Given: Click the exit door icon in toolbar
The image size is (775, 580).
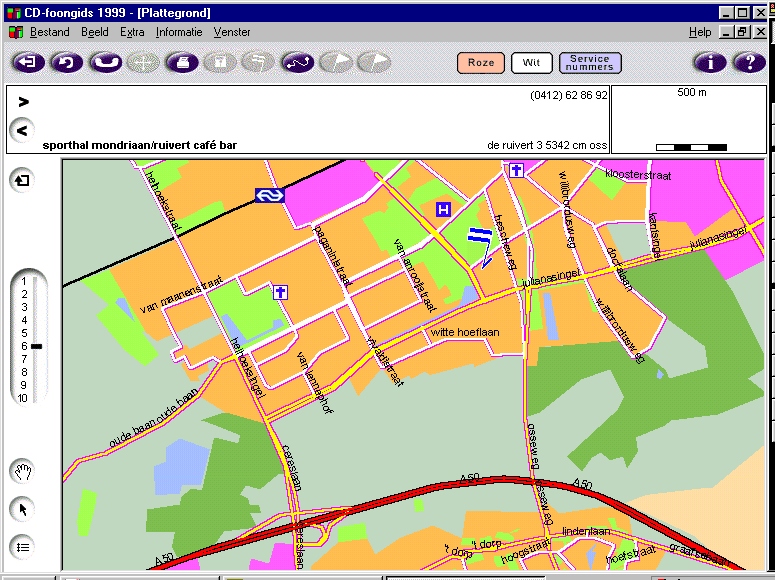Looking at the screenshot, I should tap(27, 63).
